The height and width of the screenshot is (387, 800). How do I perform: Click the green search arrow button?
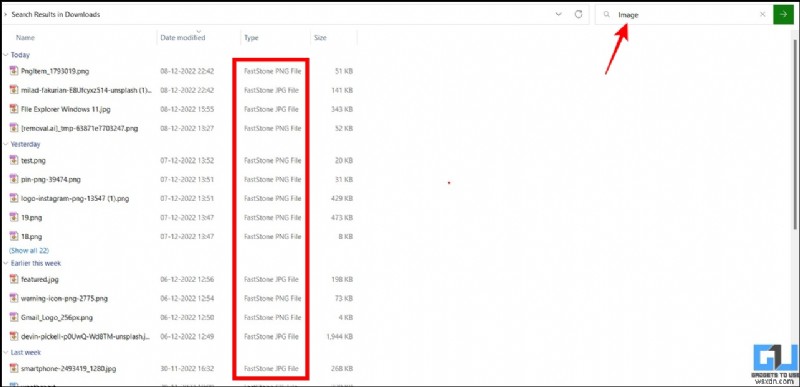pos(783,14)
